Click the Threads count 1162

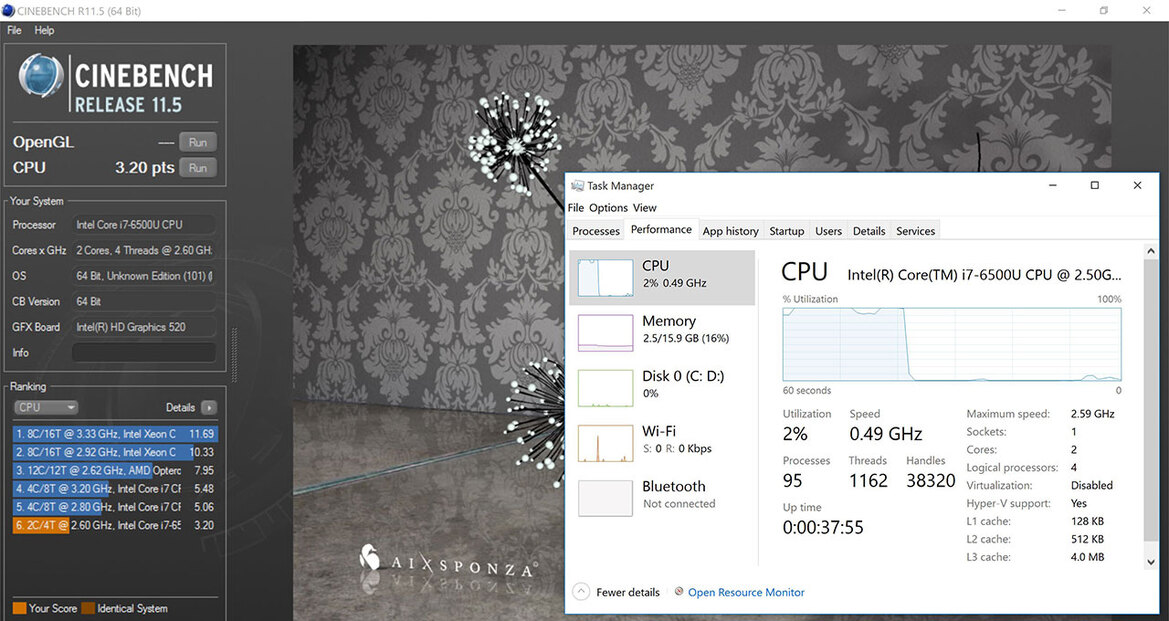pyautogui.click(x=869, y=481)
